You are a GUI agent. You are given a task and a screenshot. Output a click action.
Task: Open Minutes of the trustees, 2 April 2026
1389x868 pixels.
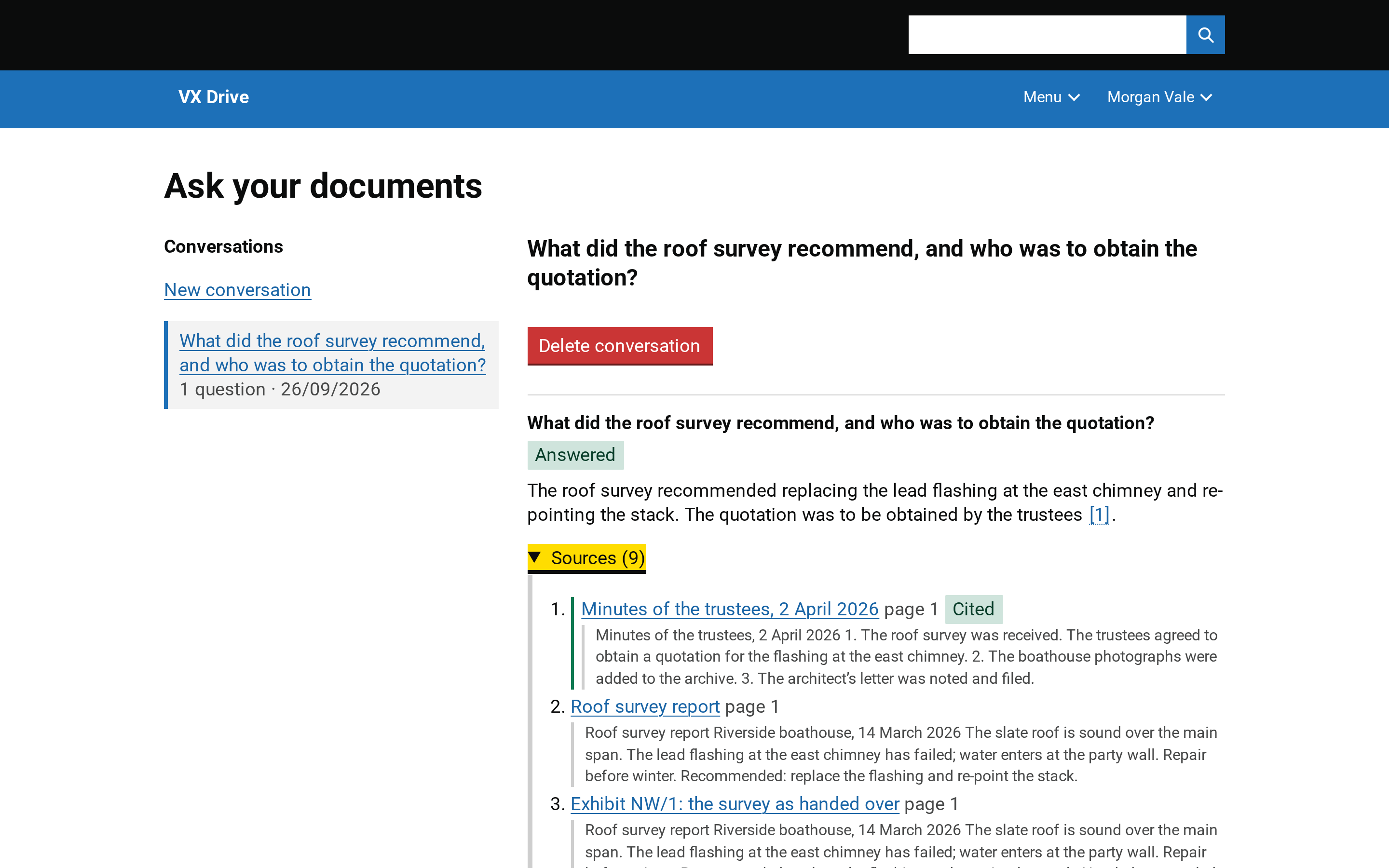coord(730,609)
